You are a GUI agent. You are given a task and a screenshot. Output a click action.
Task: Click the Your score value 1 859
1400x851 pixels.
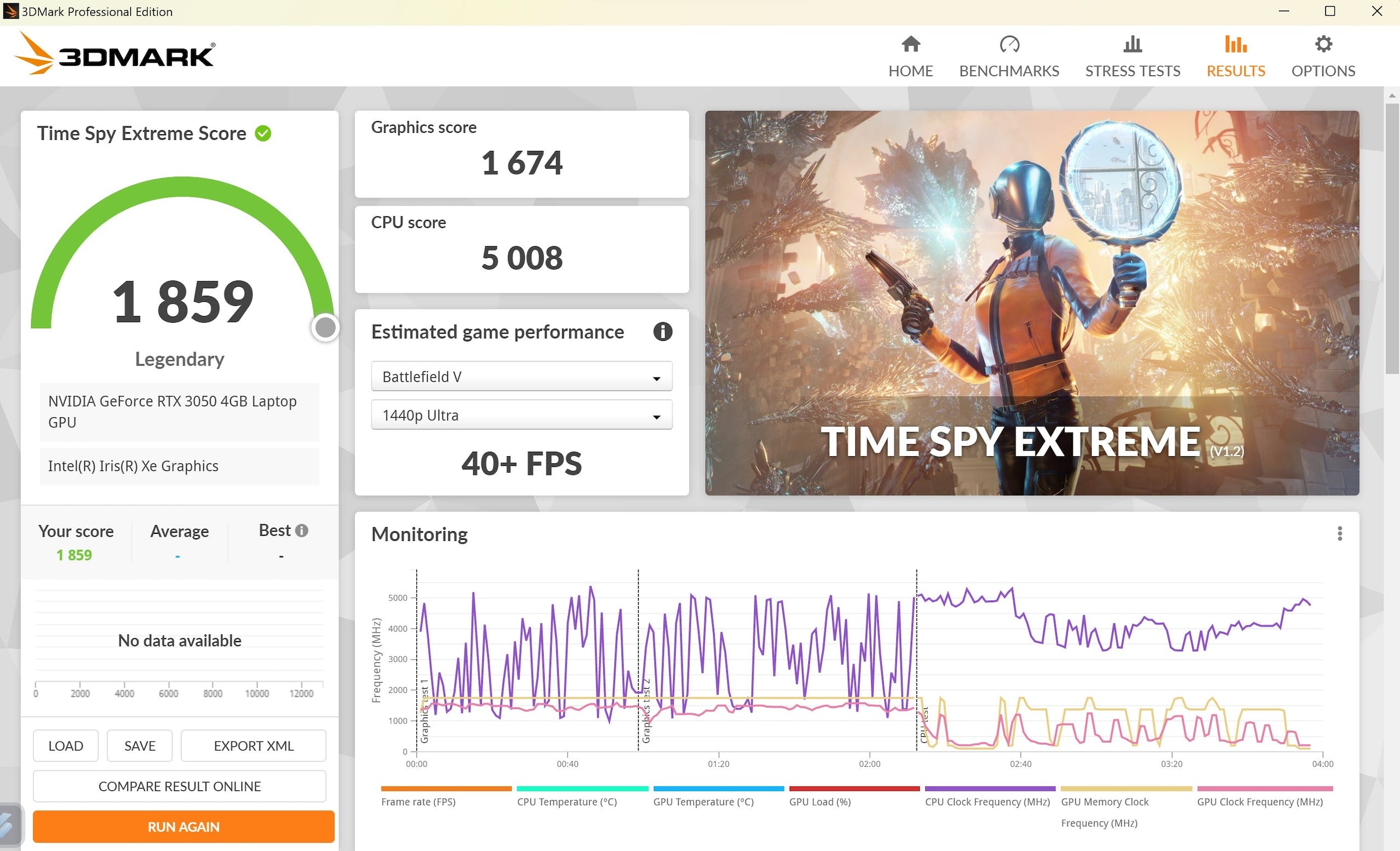tap(74, 555)
